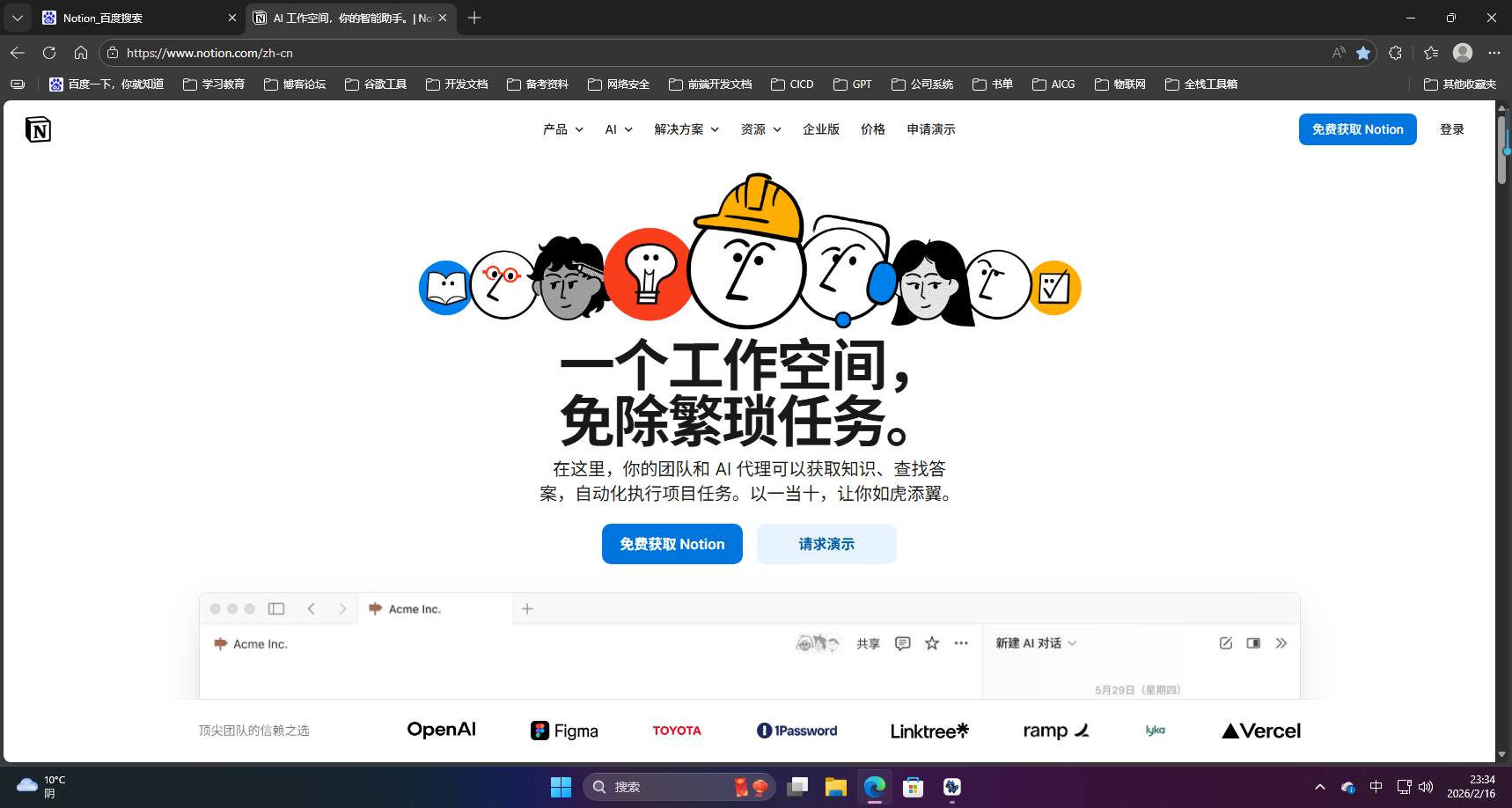This screenshot has height=808, width=1512.
Task: Toggle panel layout icon in AI panel
Action: tap(1253, 643)
